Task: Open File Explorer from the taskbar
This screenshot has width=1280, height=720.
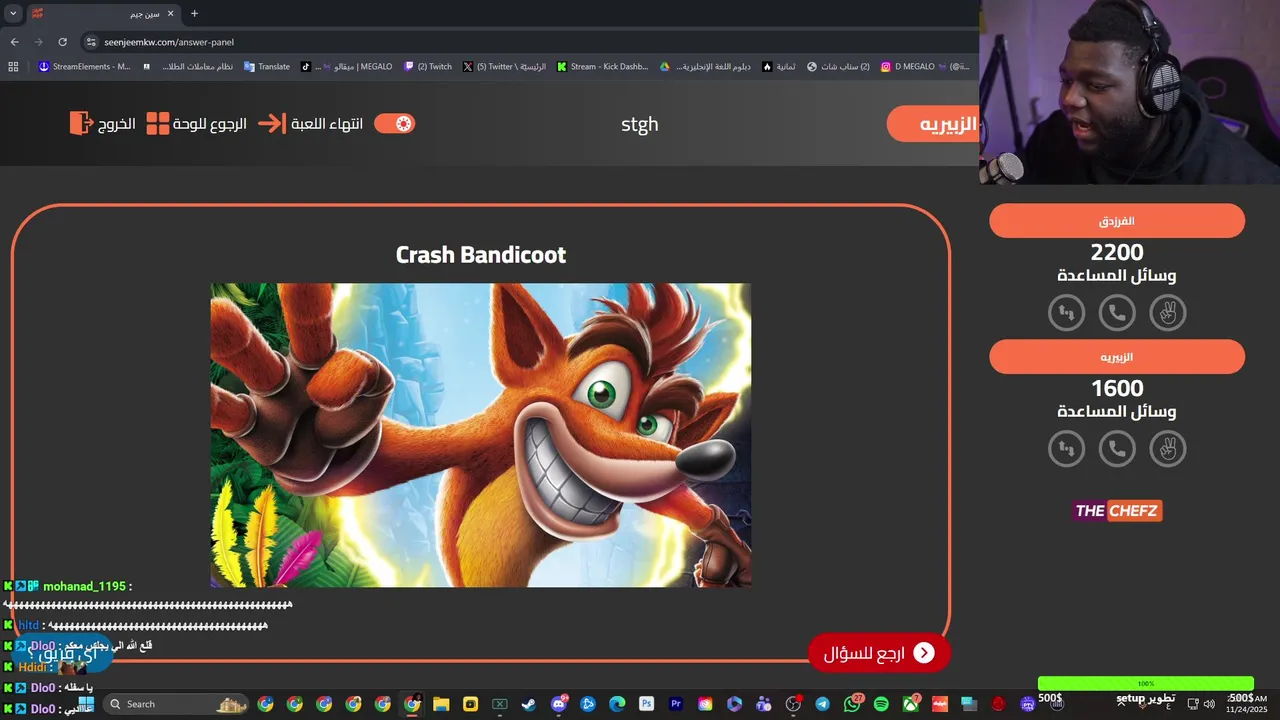Action: coord(441,704)
